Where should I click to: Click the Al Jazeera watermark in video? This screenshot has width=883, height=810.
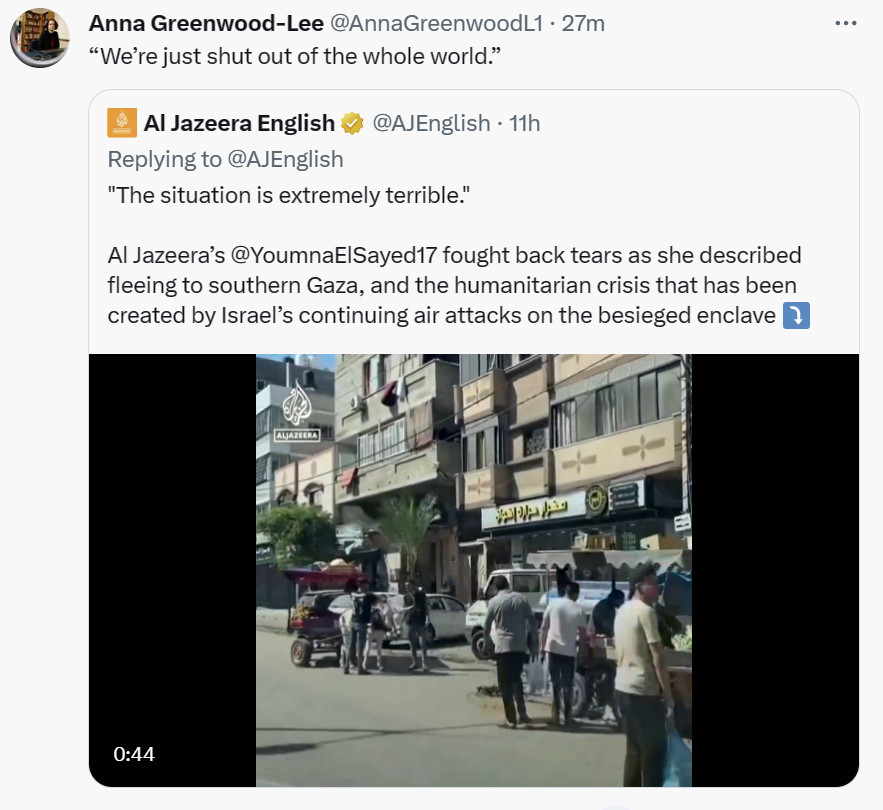pyautogui.click(x=297, y=411)
